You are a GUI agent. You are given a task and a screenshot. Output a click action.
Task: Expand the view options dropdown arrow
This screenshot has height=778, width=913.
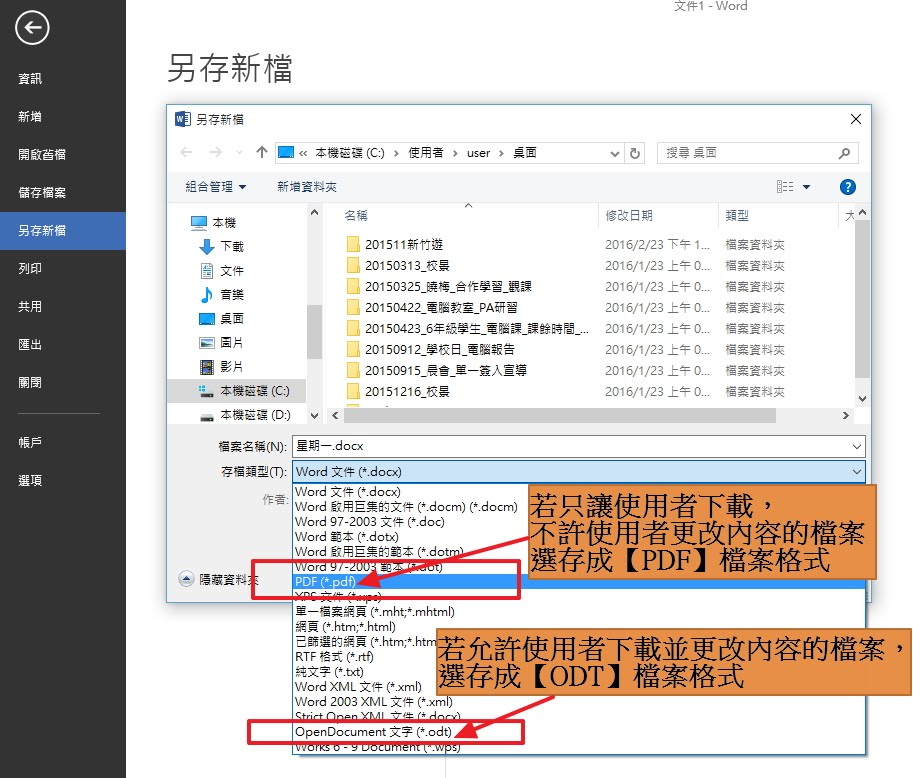[806, 187]
